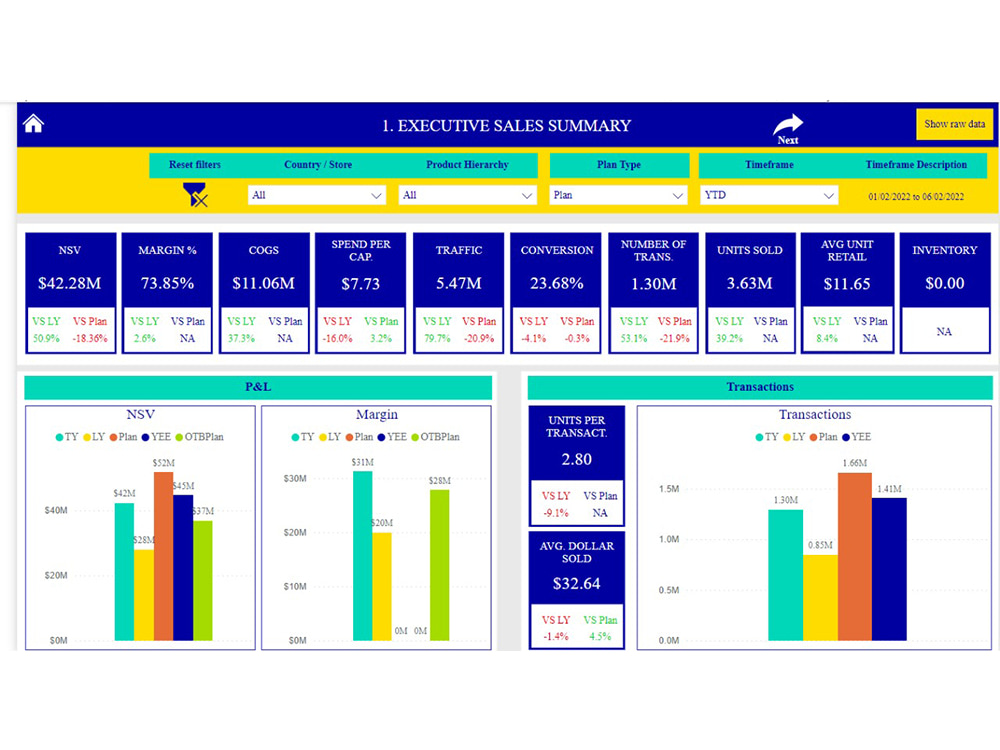Open the Product Hierarchy dropdown
Image resolution: width=1000 pixels, height=750 pixels.
point(467,195)
